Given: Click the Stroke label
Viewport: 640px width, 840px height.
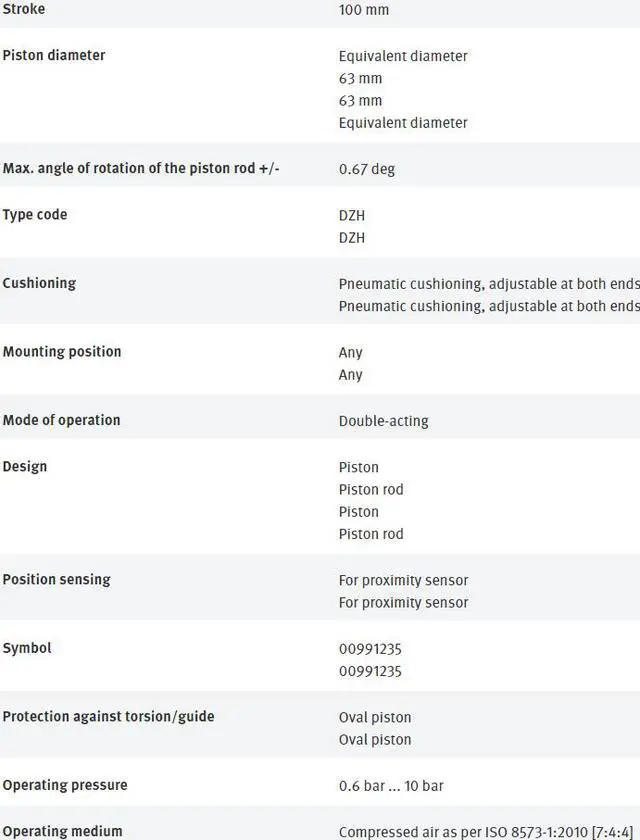Looking at the screenshot, I should (x=24, y=9).
